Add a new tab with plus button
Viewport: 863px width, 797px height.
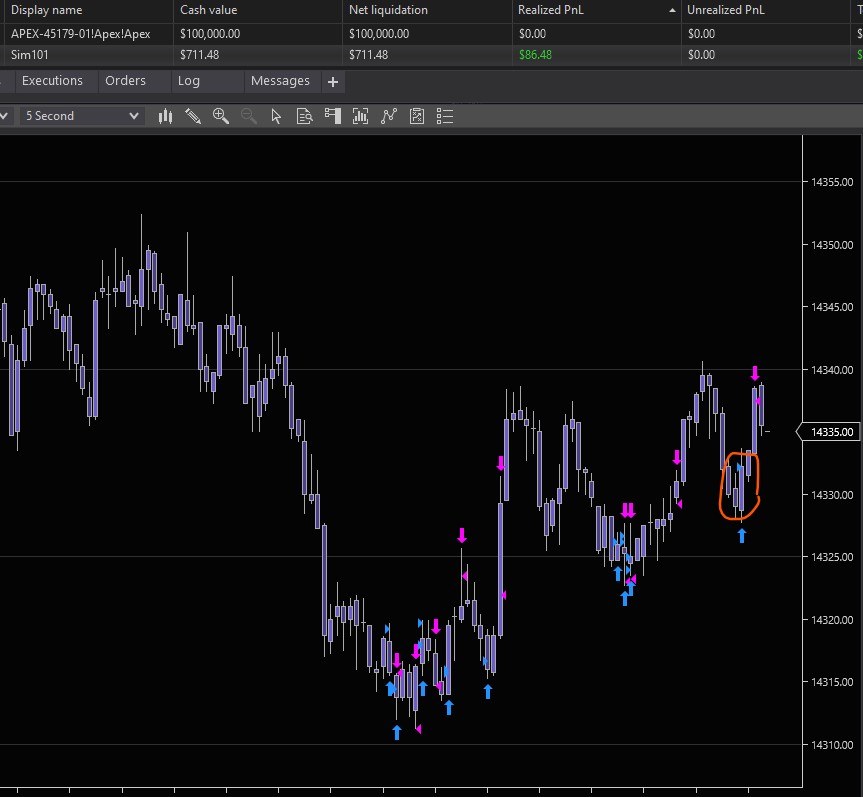pyautogui.click(x=333, y=81)
